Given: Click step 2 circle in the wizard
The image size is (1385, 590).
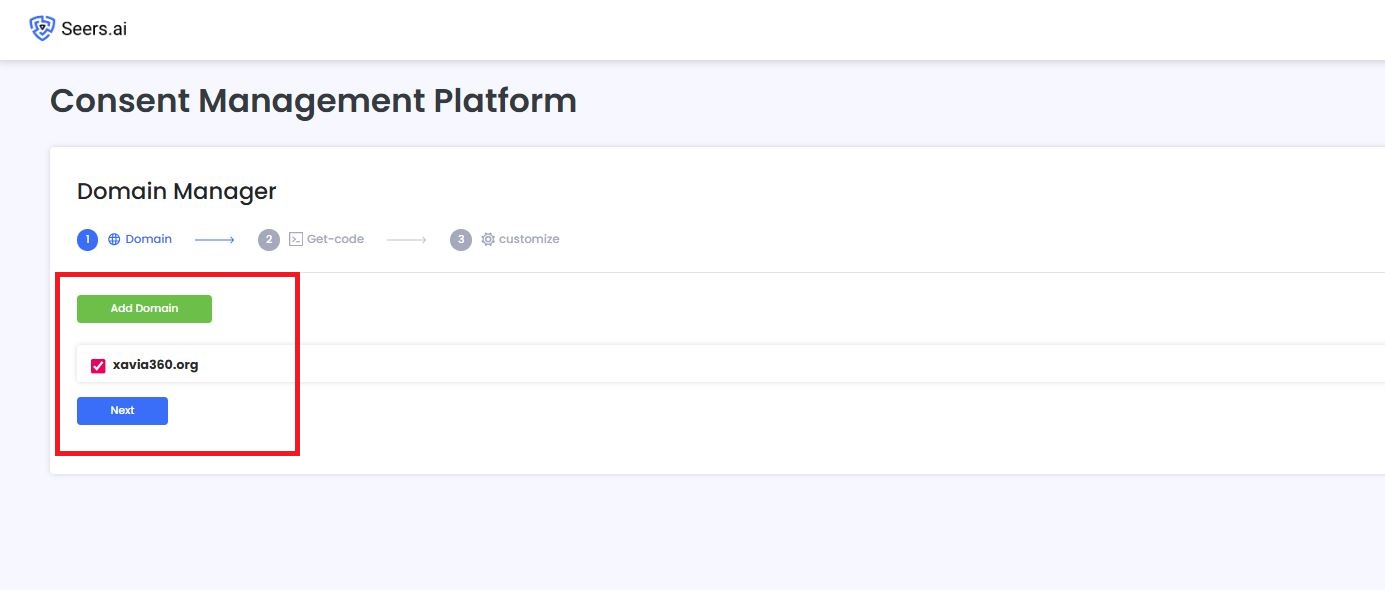Looking at the screenshot, I should pos(269,239).
